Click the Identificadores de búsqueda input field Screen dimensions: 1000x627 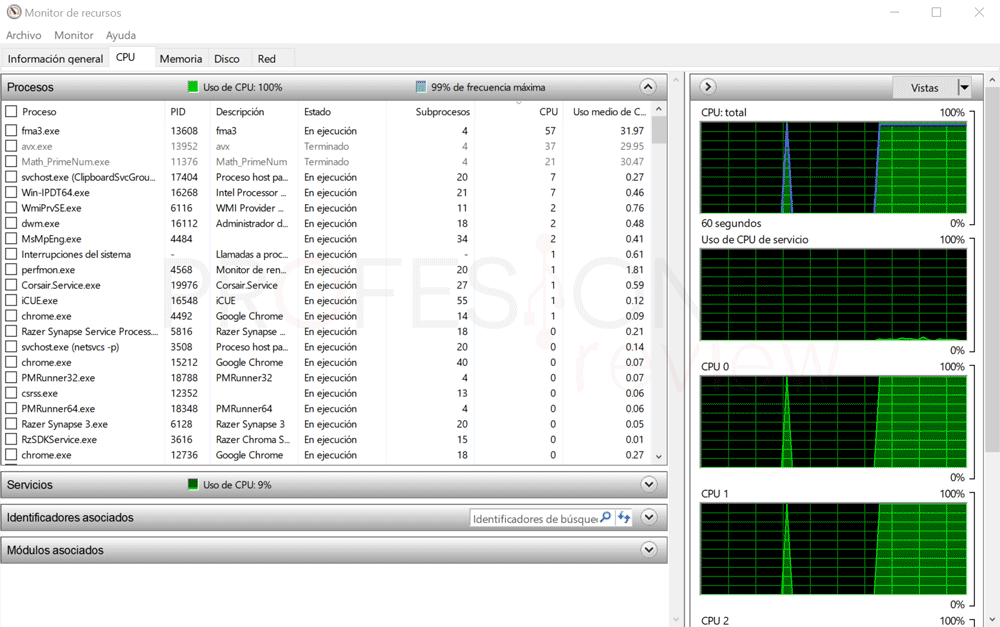click(535, 518)
